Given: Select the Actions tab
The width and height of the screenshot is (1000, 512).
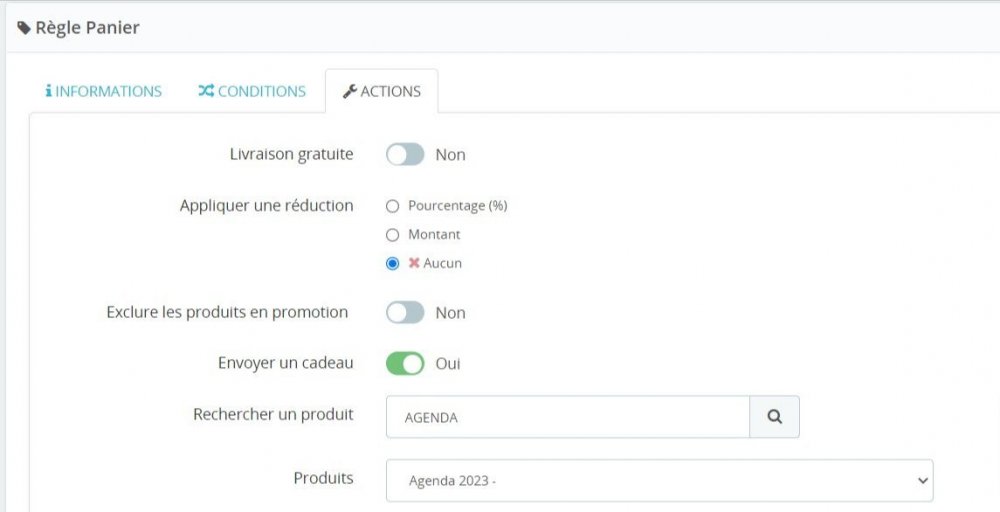Looking at the screenshot, I should tap(382, 91).
